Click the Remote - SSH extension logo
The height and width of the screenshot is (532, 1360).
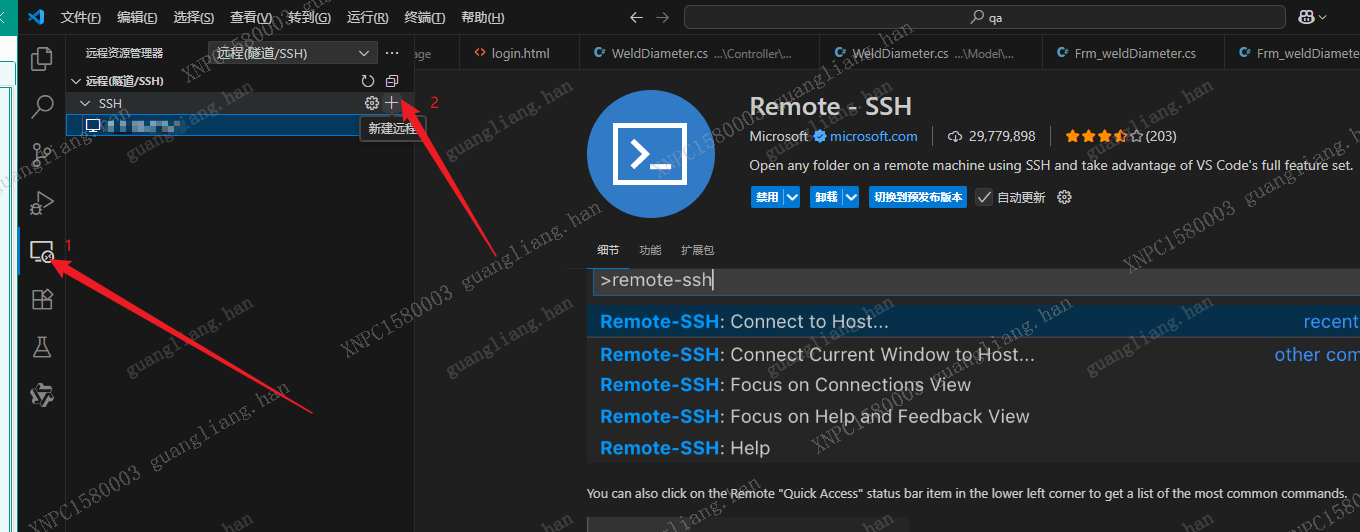coord(651,153)
